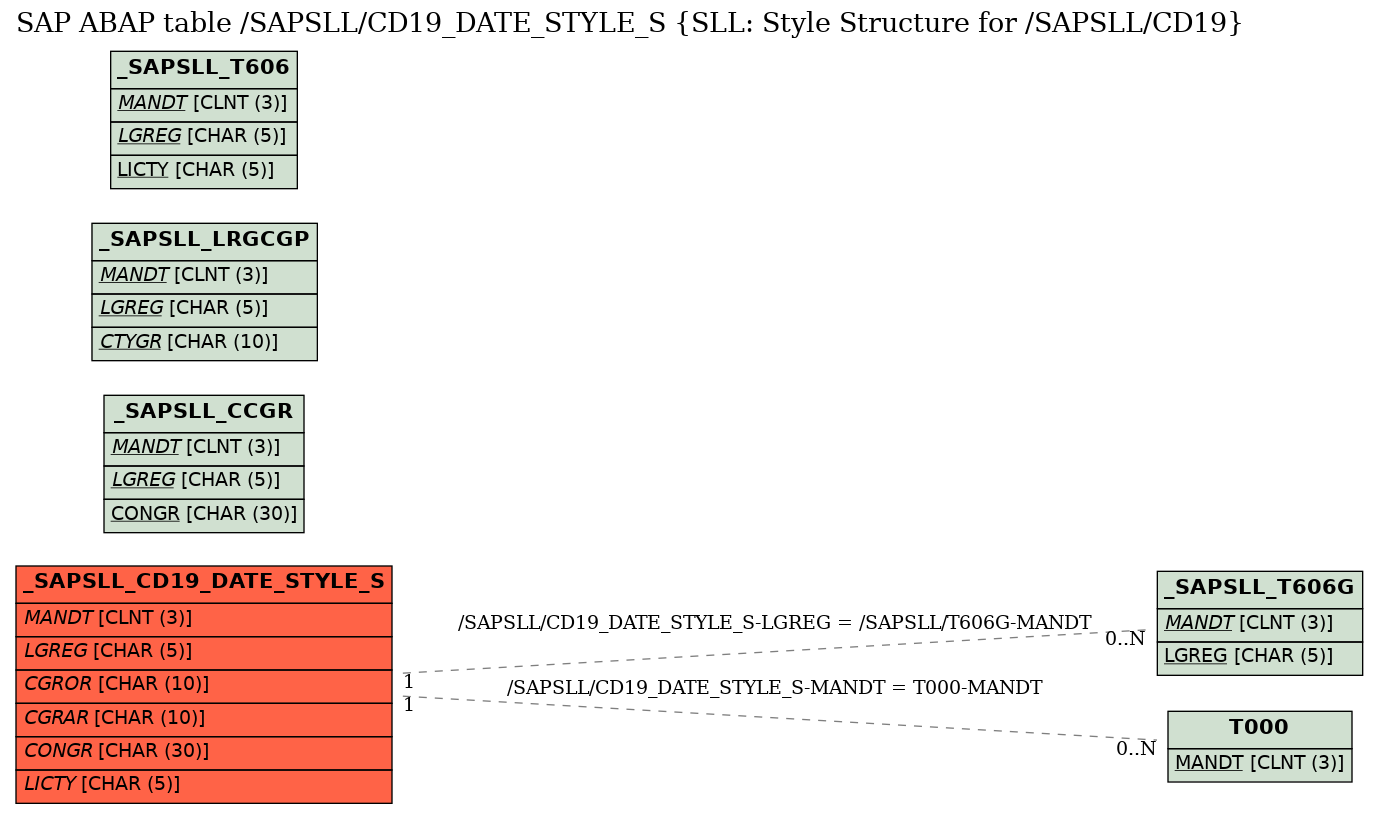
Task: Select LICTY [CHAR (5)] in _SAPSLL_T606 table
Action: pyautogui.click(x=203, y=171)
